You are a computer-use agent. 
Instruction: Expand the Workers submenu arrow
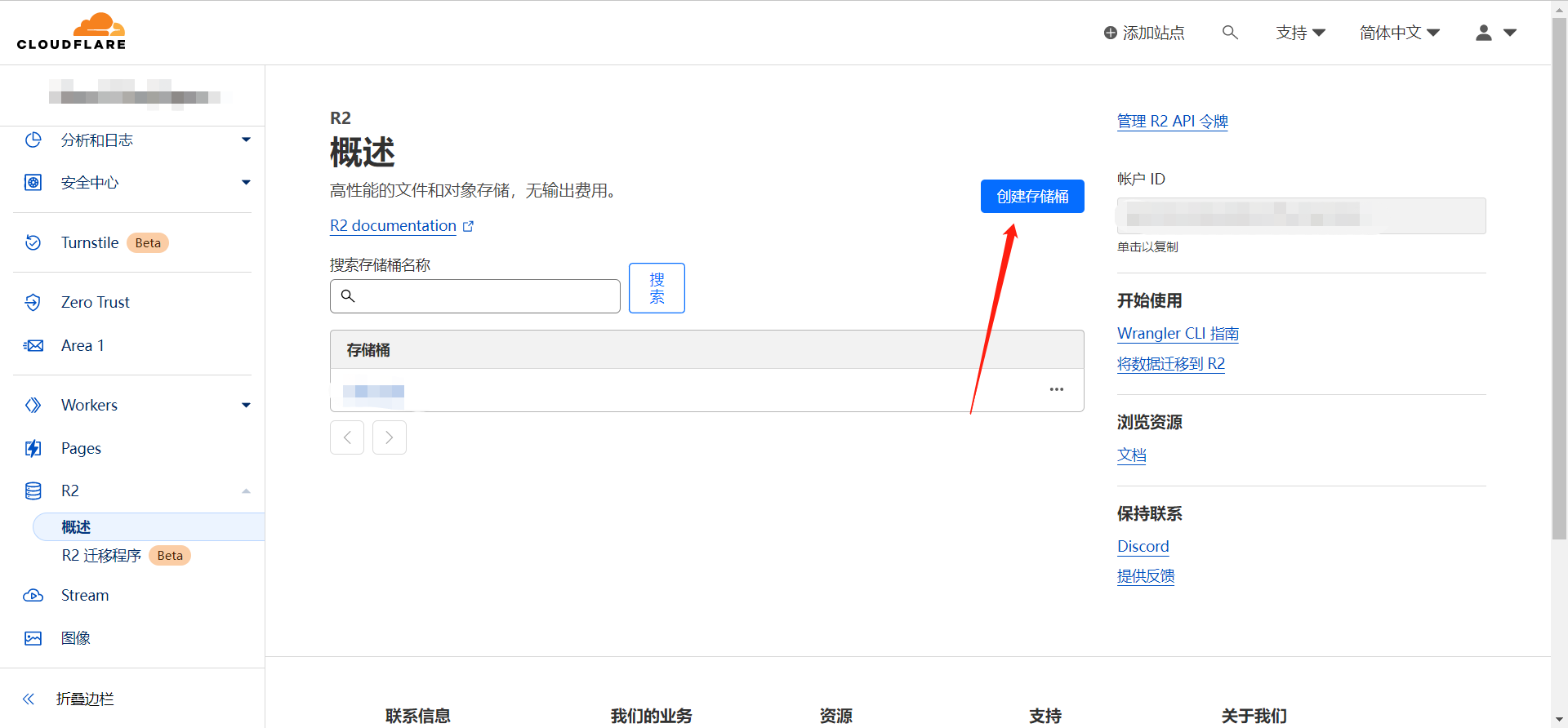click(246, 406)
